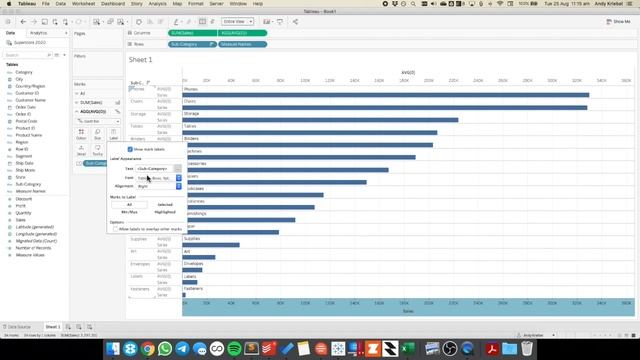Toggle the Show mark labels checkbox
Viewport: 640px width, 360px height.
(x=130, y=149)
